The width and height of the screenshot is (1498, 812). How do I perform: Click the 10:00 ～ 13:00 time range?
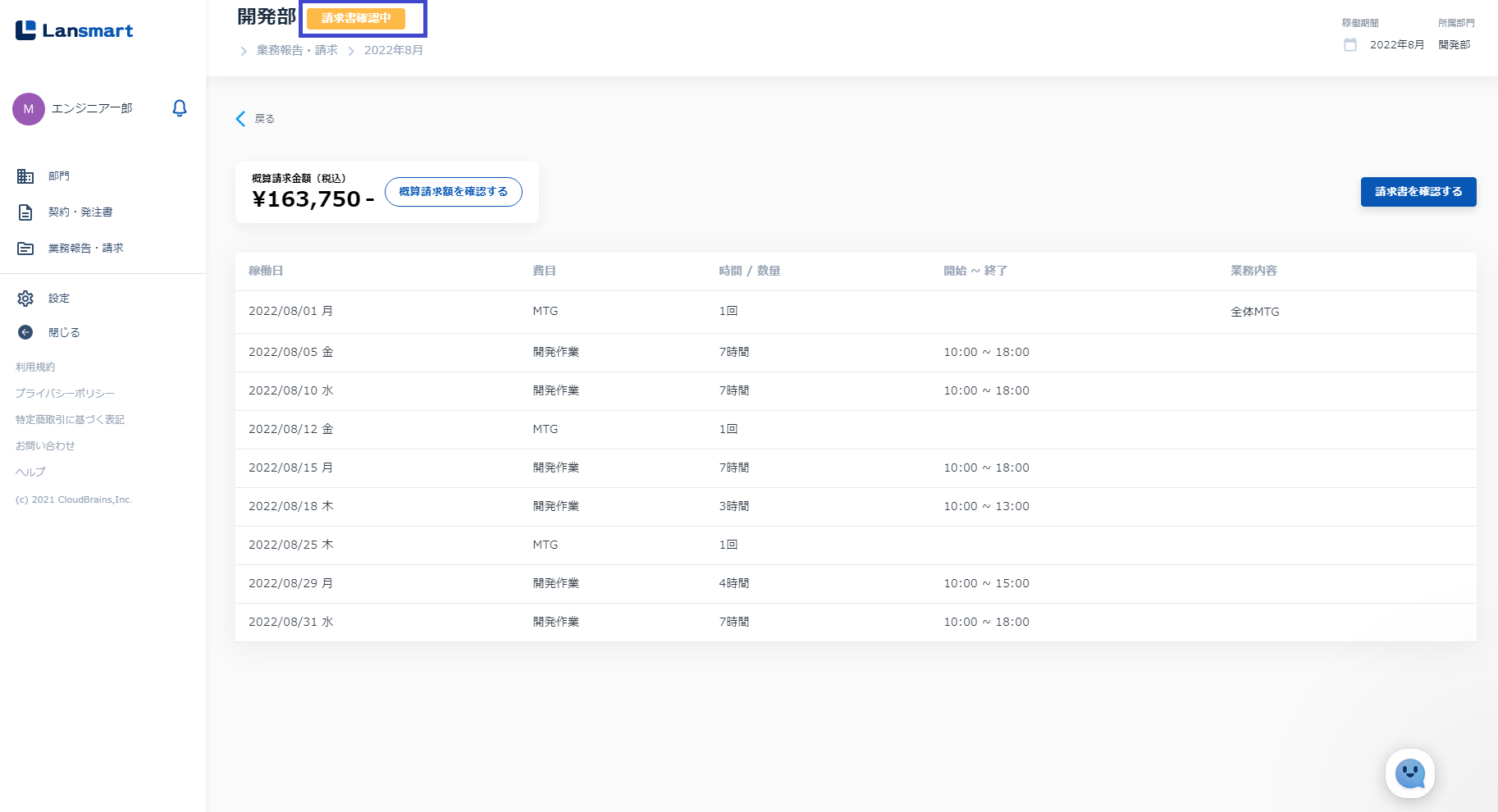pos(986,506)
